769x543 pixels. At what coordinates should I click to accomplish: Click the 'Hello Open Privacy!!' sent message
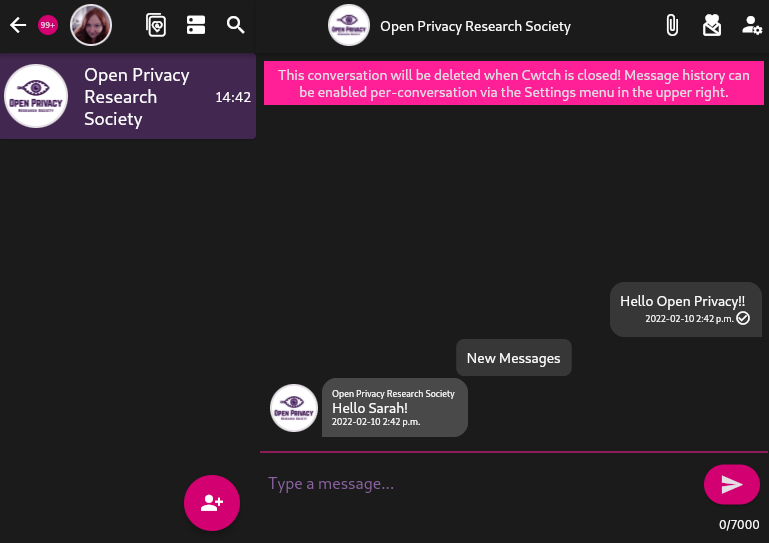click(686, 310)
